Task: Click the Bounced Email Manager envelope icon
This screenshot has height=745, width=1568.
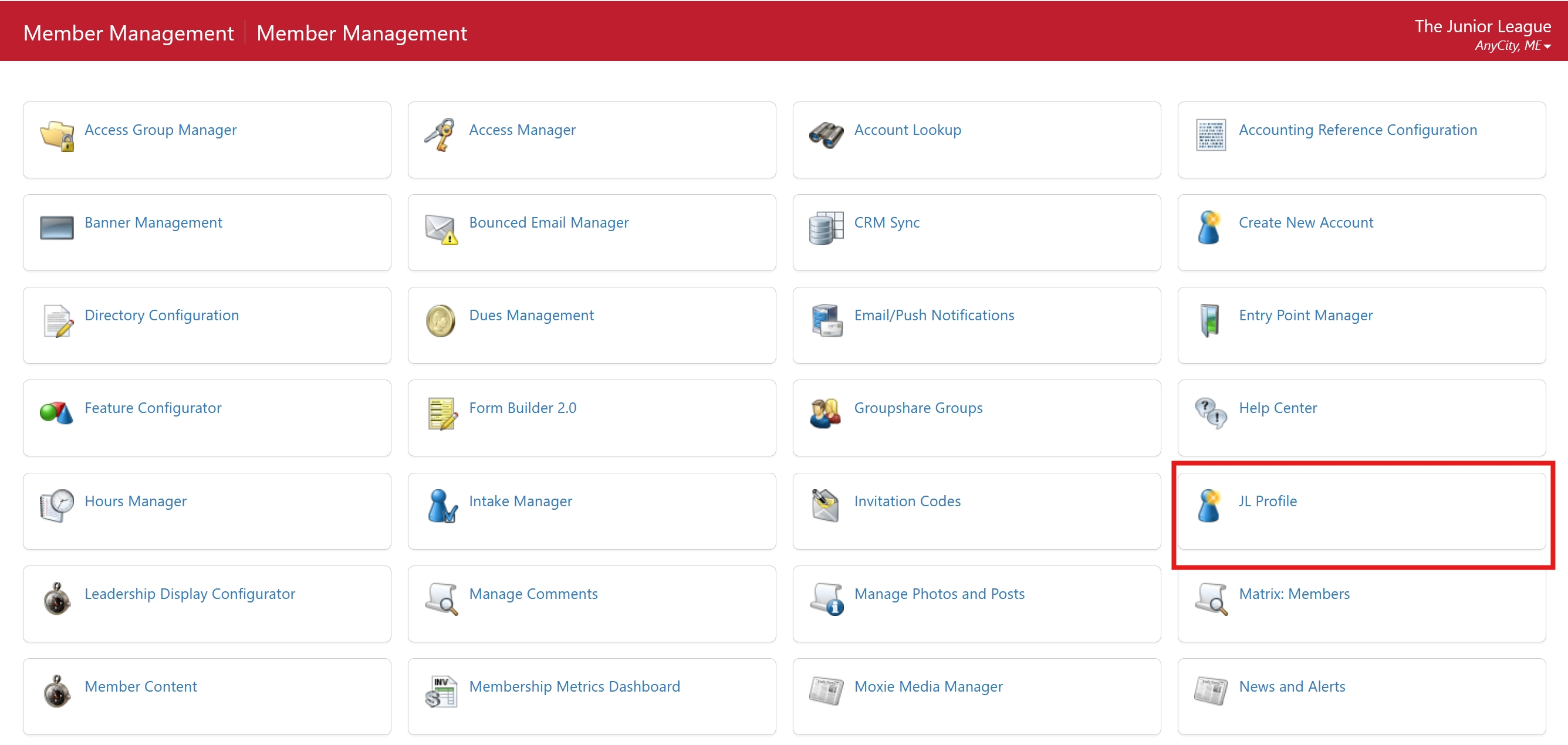Action: pyautogui.click(x=440, y=228)
